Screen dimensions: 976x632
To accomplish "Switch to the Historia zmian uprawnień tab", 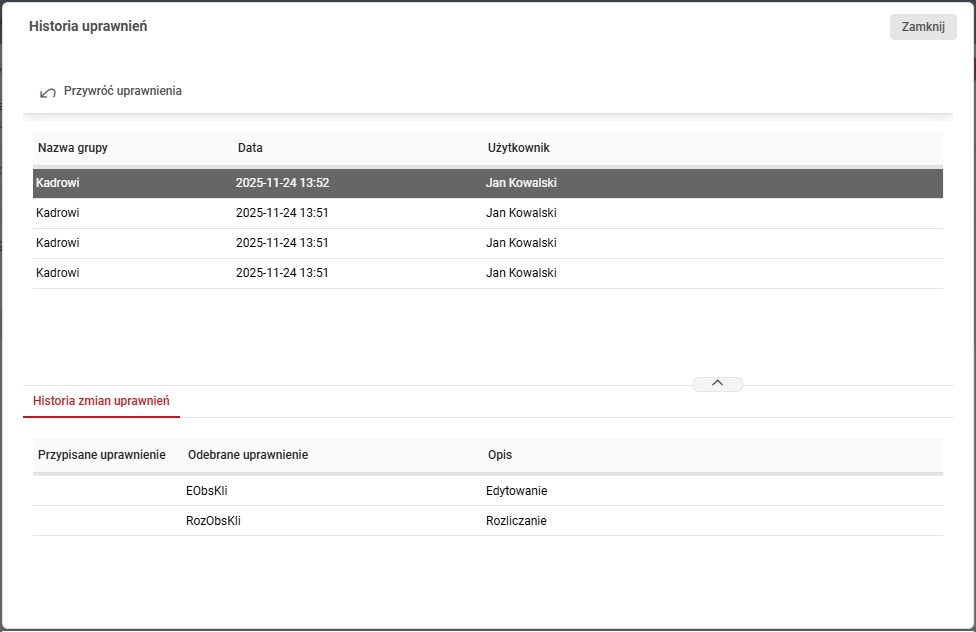I will click(x=101, y=401).
